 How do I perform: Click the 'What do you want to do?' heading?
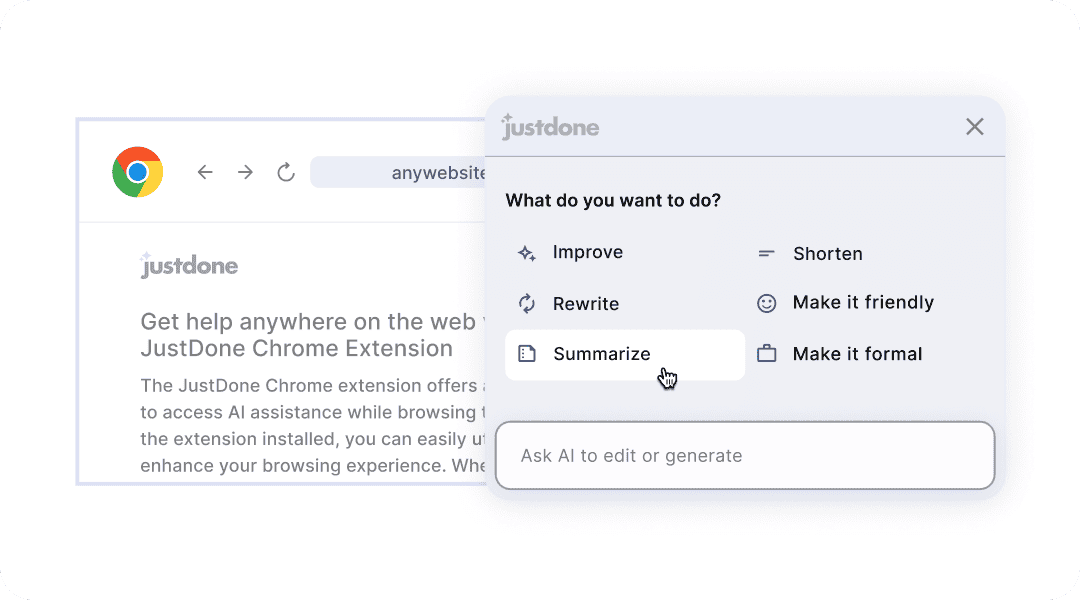(613, 200)
